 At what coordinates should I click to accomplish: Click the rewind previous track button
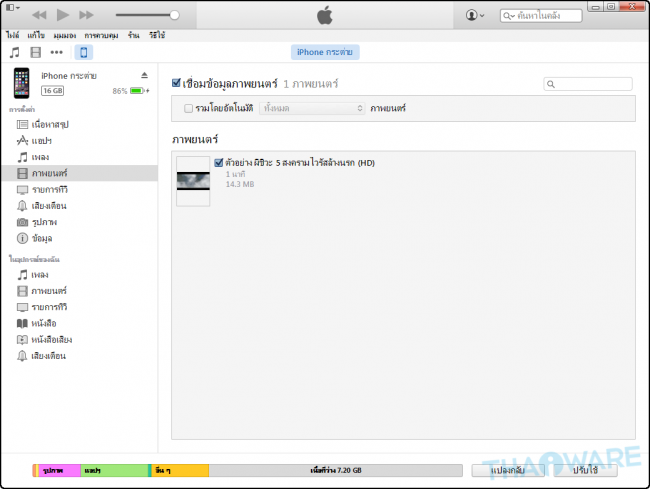click(39, 15)
